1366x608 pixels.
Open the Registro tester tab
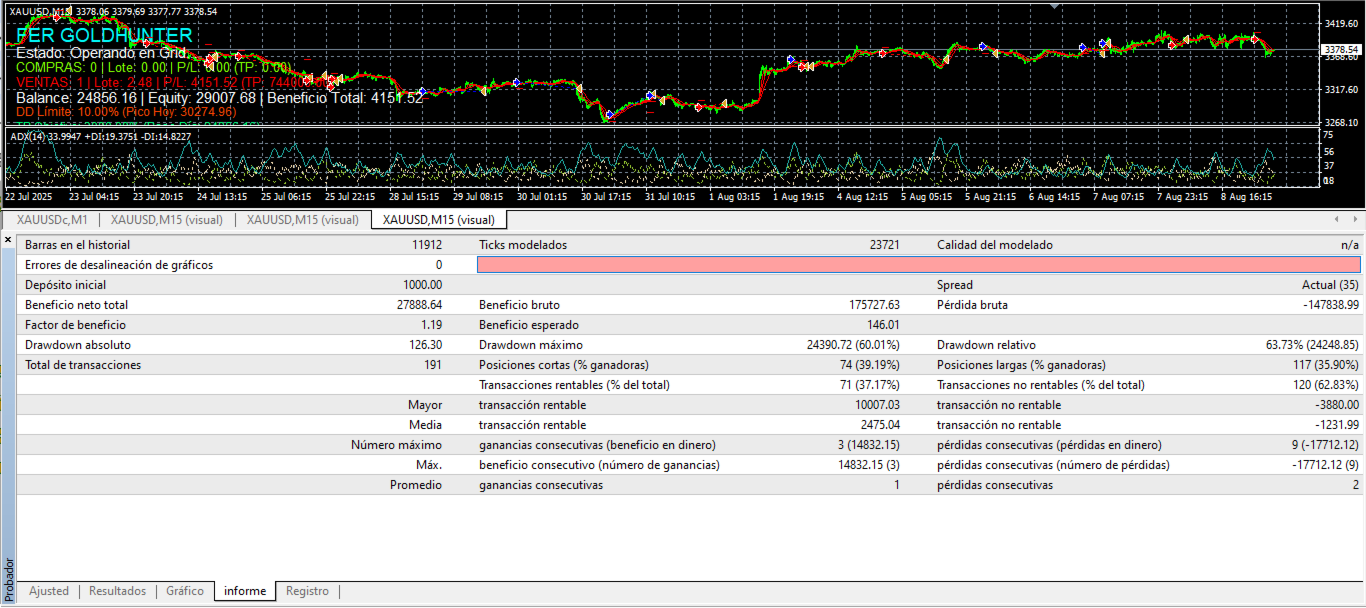307,591
